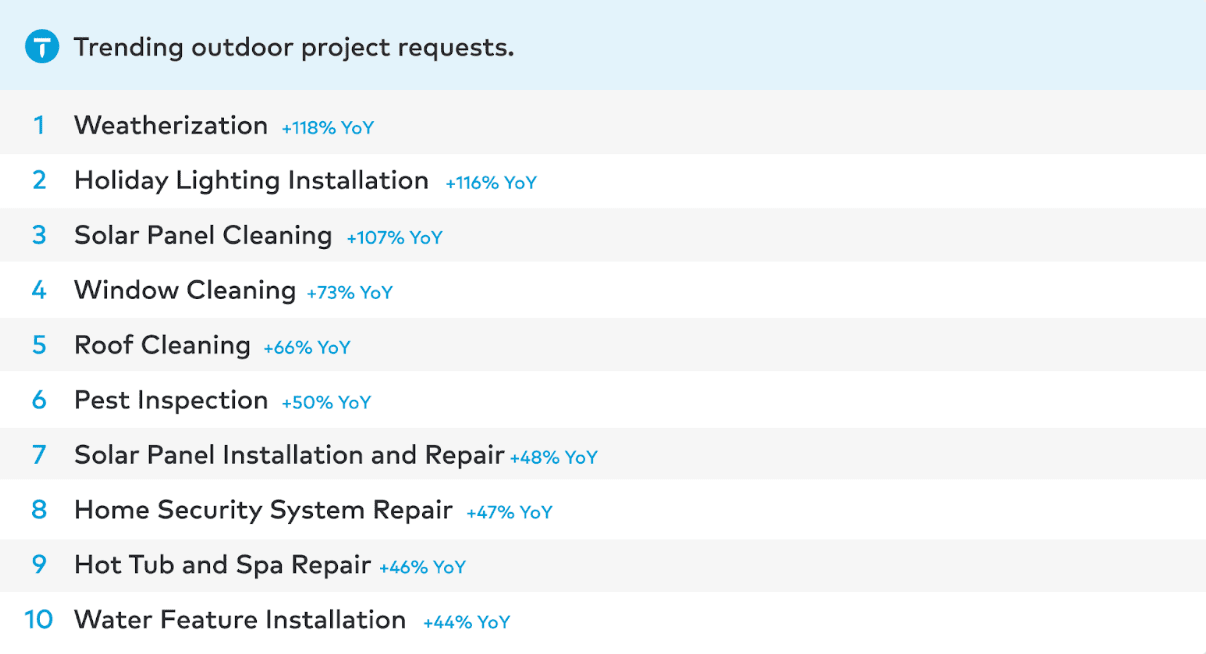Click the +118% YoY label

[328, 128]
